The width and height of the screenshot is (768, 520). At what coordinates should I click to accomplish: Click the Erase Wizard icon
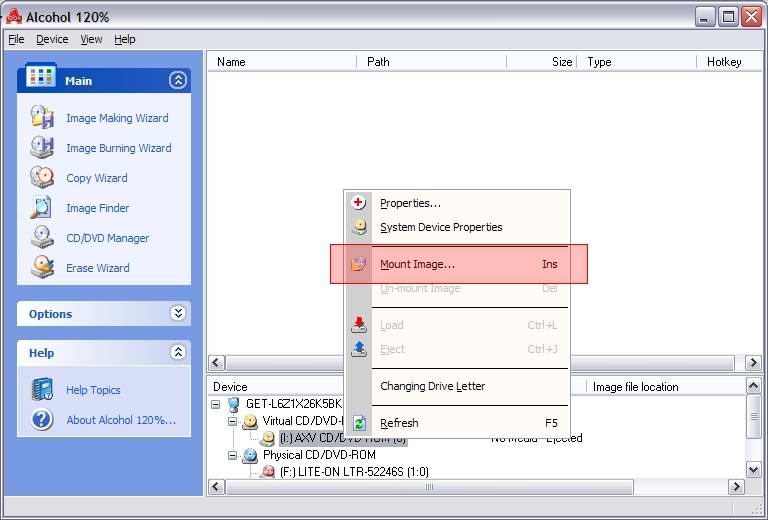point(42,267)
